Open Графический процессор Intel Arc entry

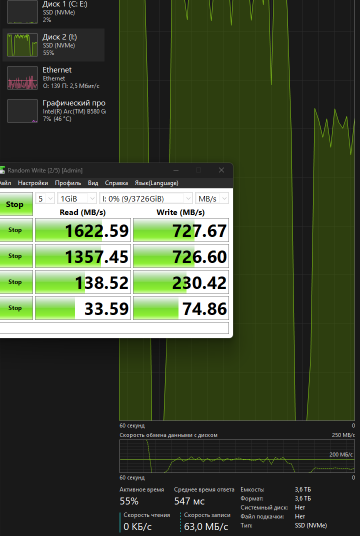[53, 111]
